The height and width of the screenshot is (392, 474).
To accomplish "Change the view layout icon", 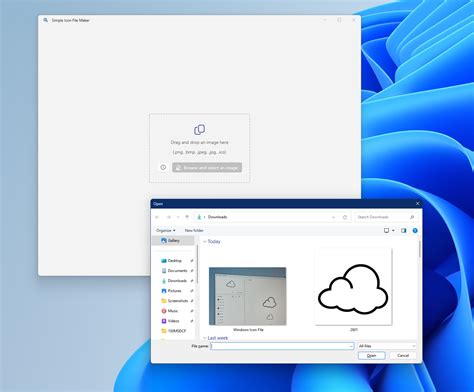I will click(x=387, y=230).
